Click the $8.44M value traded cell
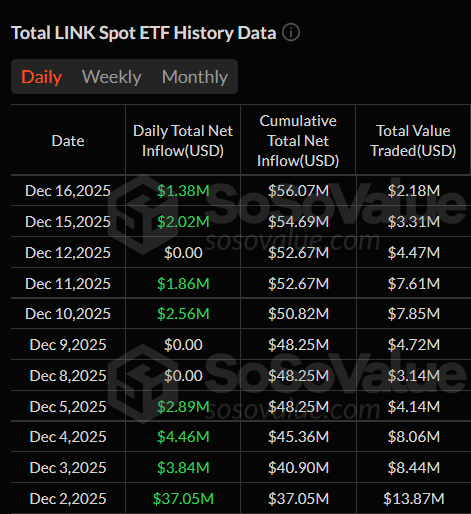Image resolution: width=471 pixels, height=514 pixels. point(414,468)
